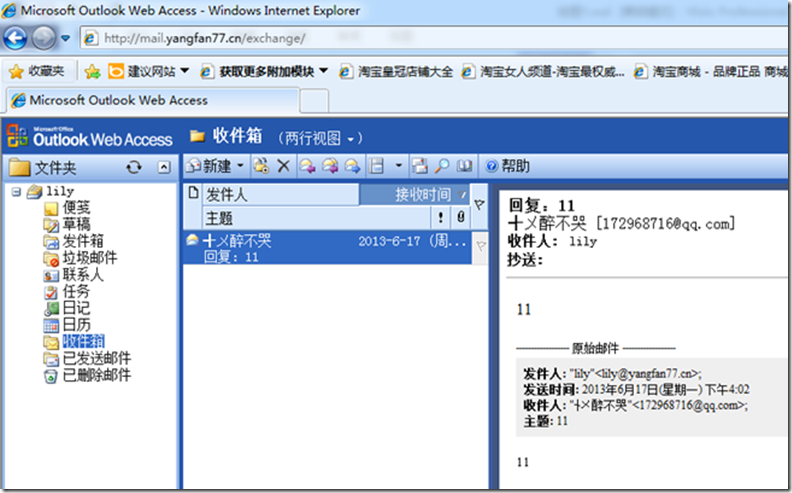Viewport: 792px width, 493px height.
Task: Open the 发件箱 (Outbox) folder
Action: (82, 241)
